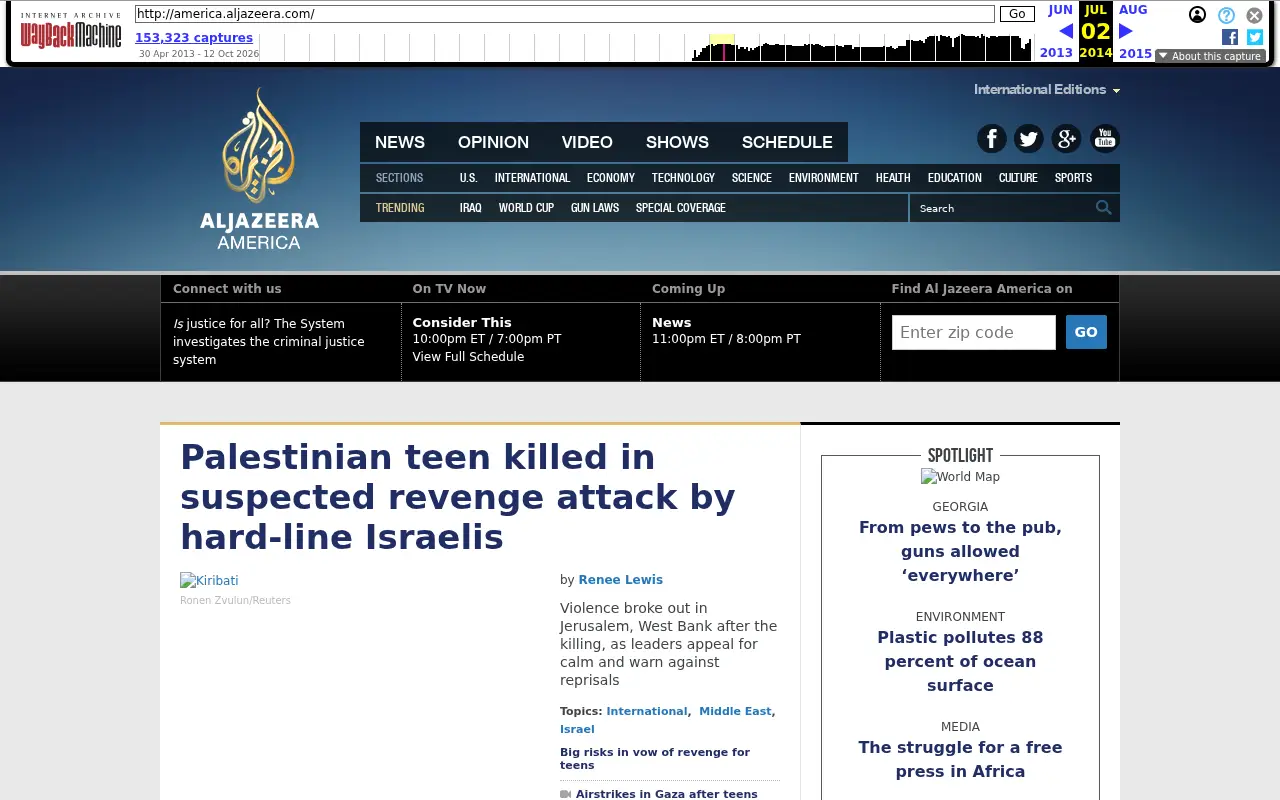The width and height of the screenshot is (1280, 800).
Task: Open the Google Plus social icon
Action: click(x=1067, y=138)
